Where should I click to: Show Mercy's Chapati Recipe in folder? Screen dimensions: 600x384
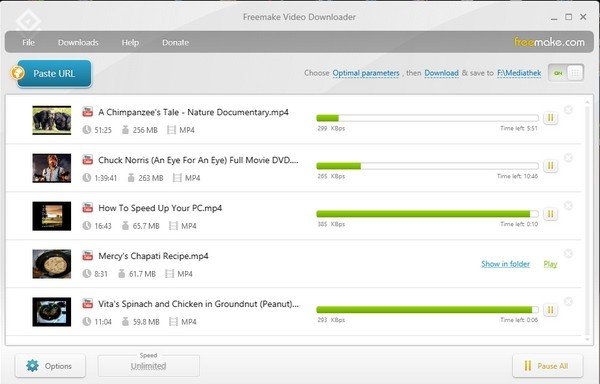click(505, 264)
